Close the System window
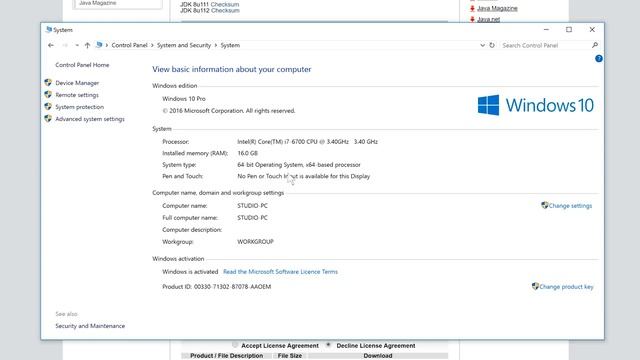Viewport: 640px width, 360px height. pos(592,29)
